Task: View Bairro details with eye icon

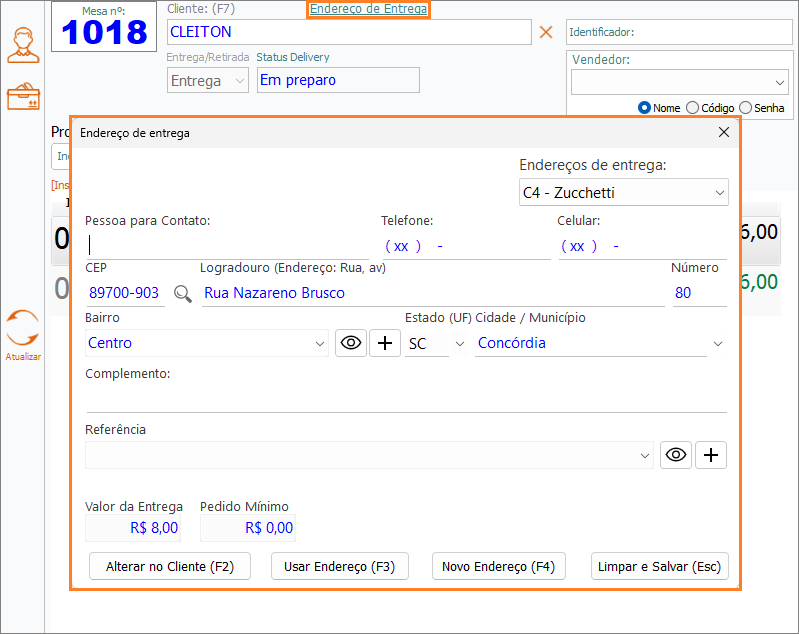Action: pos(351,343)
